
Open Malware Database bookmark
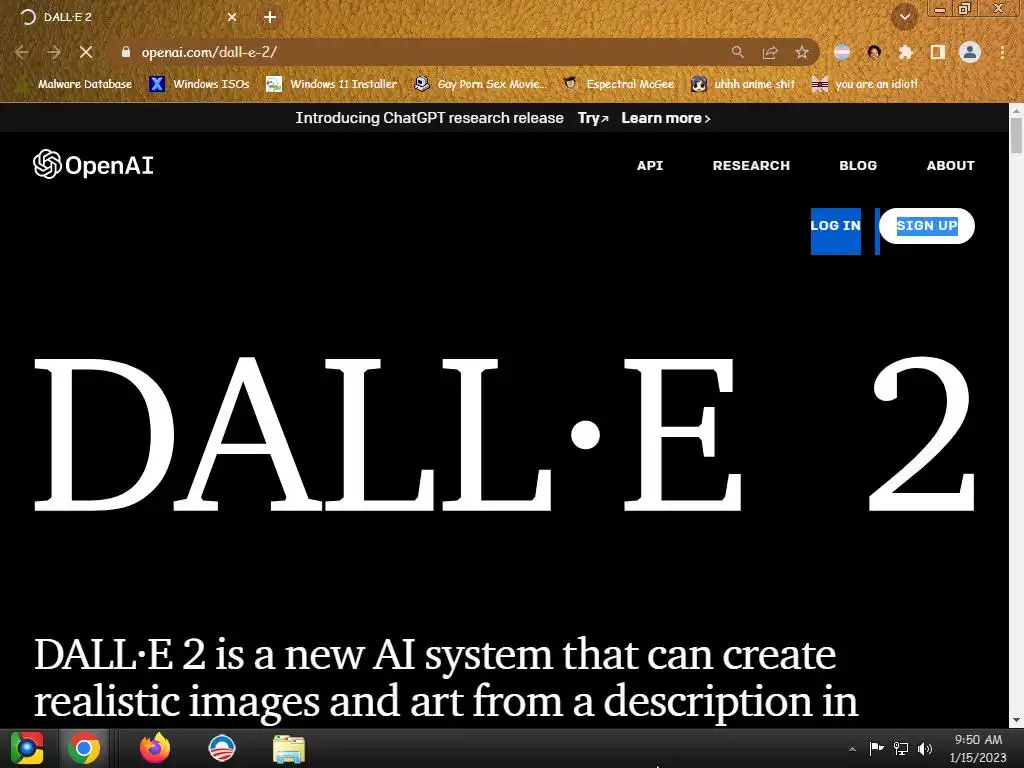tap(76, 84)
